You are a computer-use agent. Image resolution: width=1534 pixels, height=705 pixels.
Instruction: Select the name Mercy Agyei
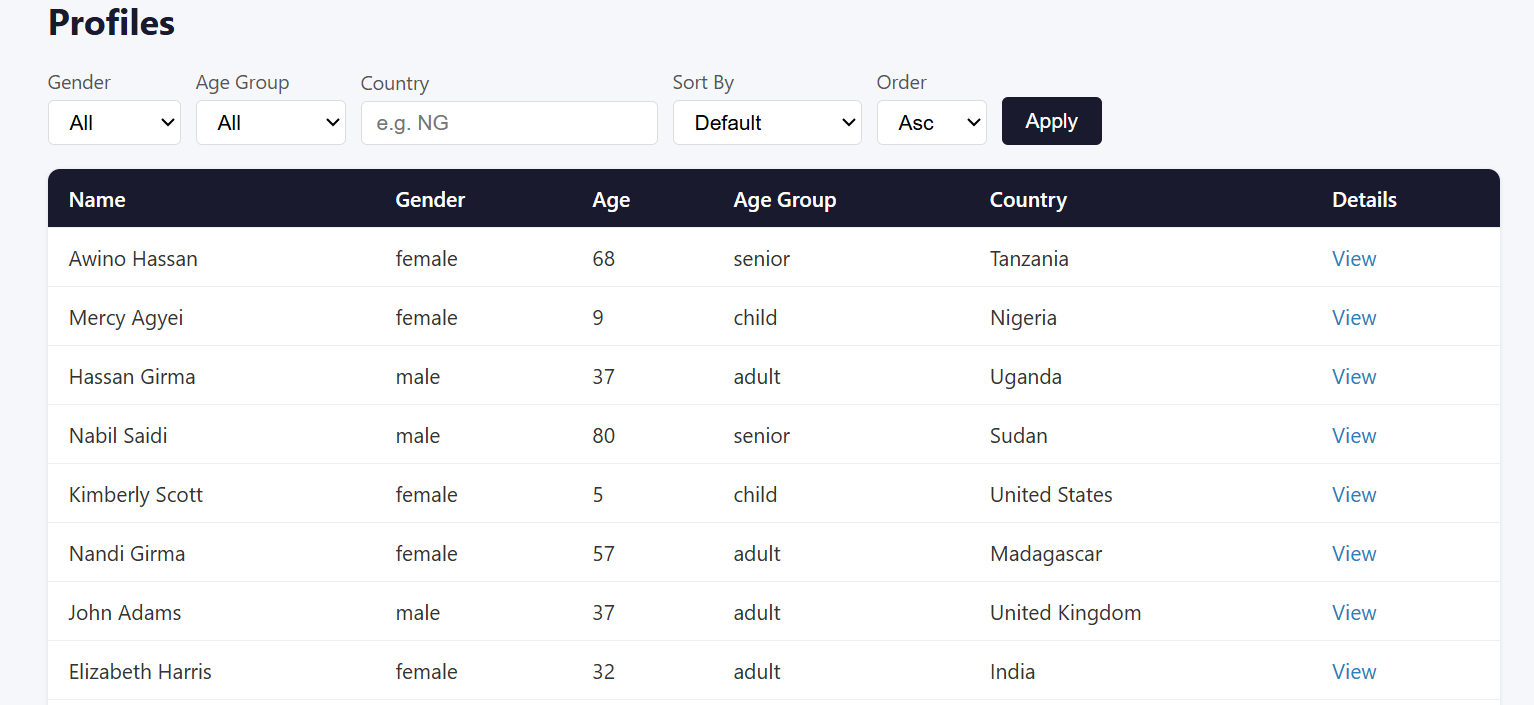tap(126, 318)
